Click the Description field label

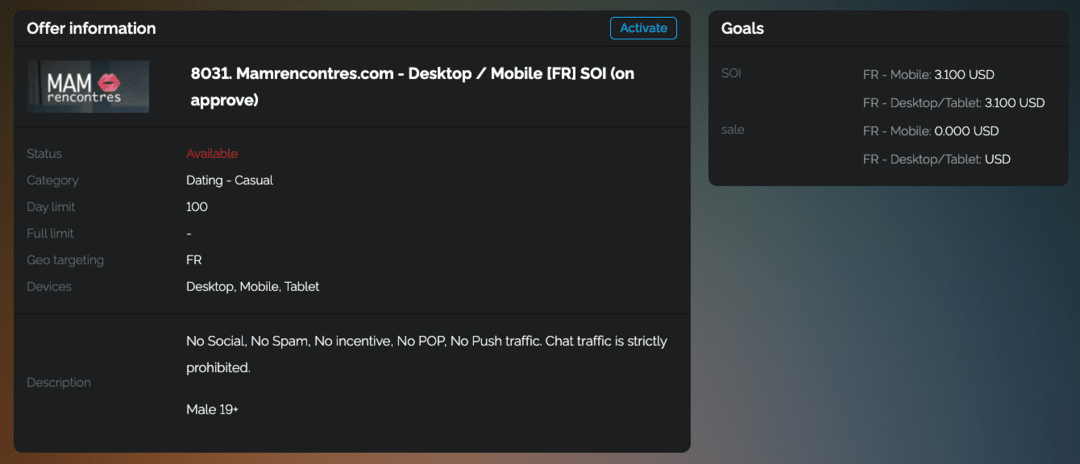[x=58, y=382]
